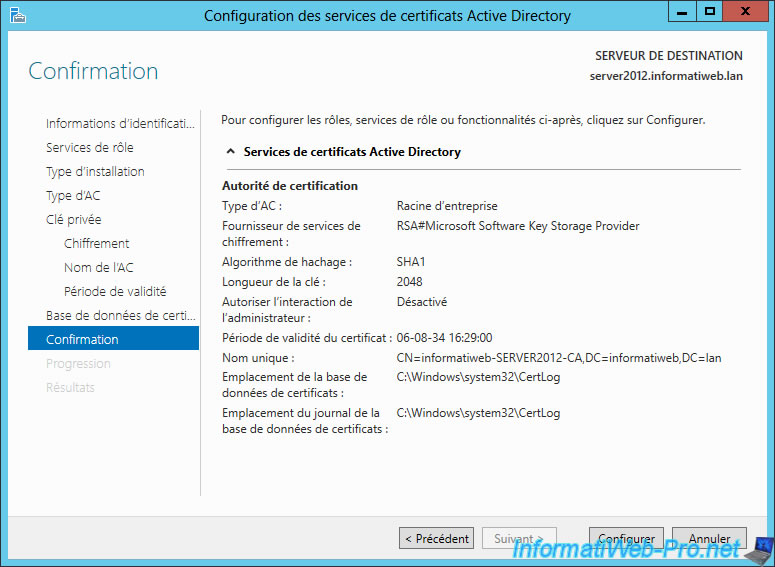Maximize the configuration wizard window
Image resolution: width=775 pixels, height=567 pixels.
tap(710, 11)
